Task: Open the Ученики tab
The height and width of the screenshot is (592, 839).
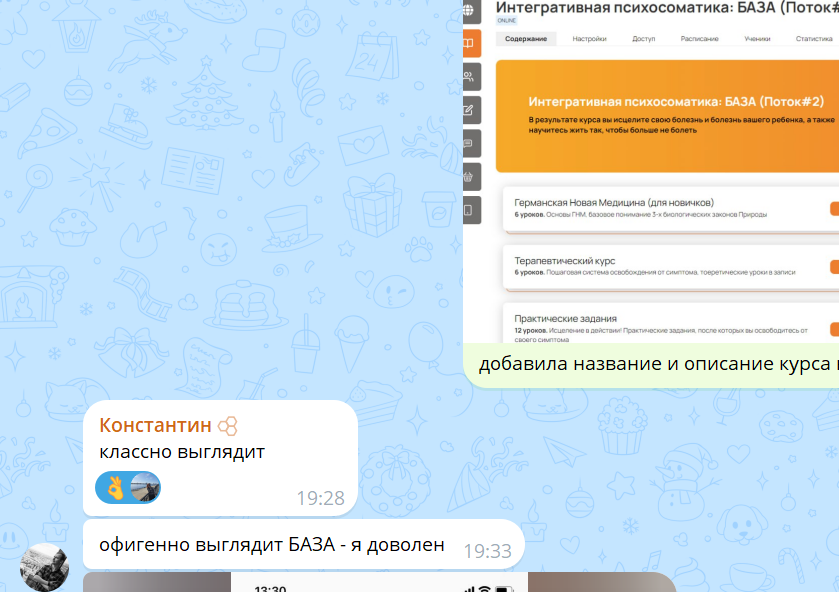Action: [757, 39]
